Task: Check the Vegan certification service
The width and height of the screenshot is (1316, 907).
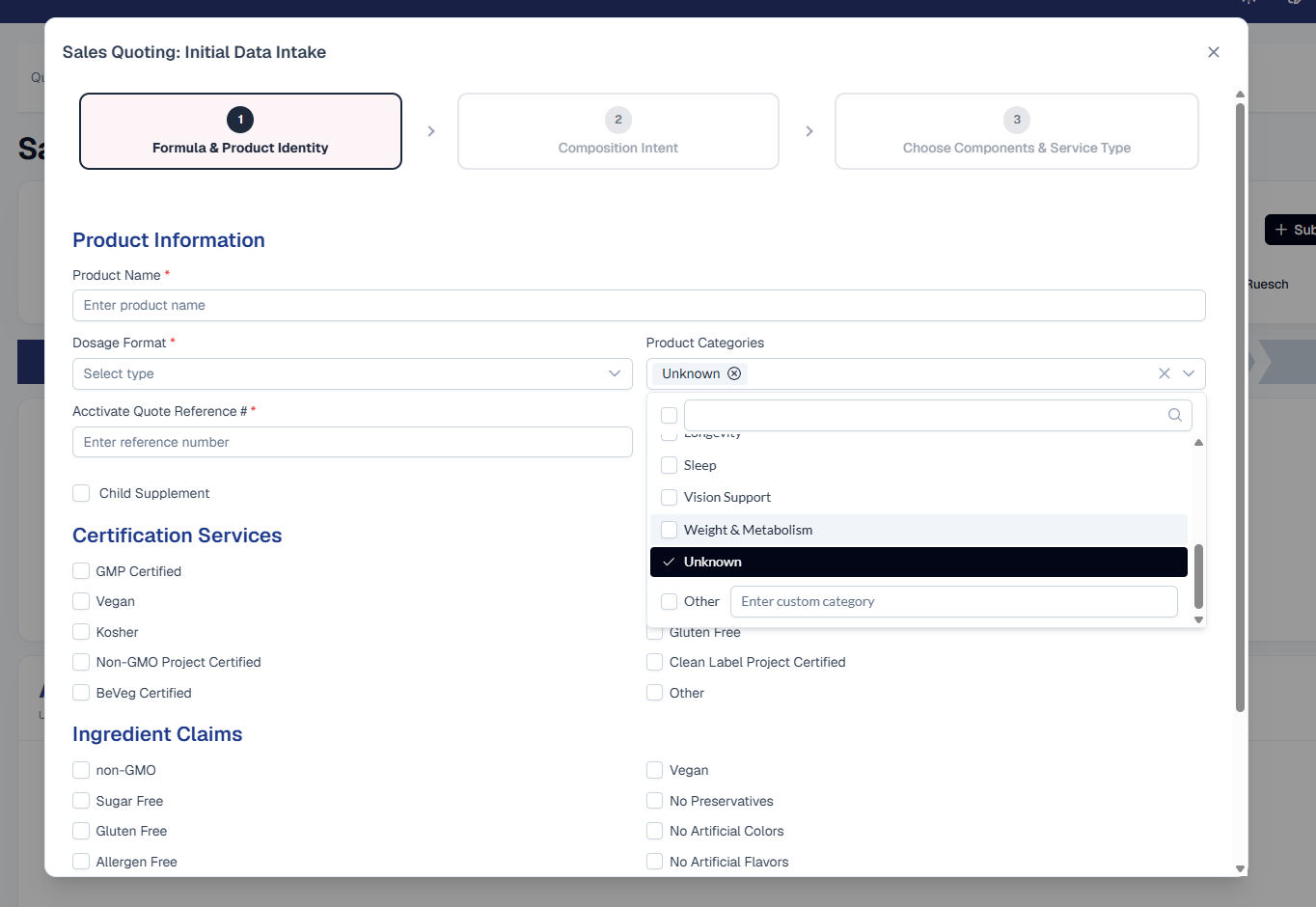Action: click(x=81, y=601)
